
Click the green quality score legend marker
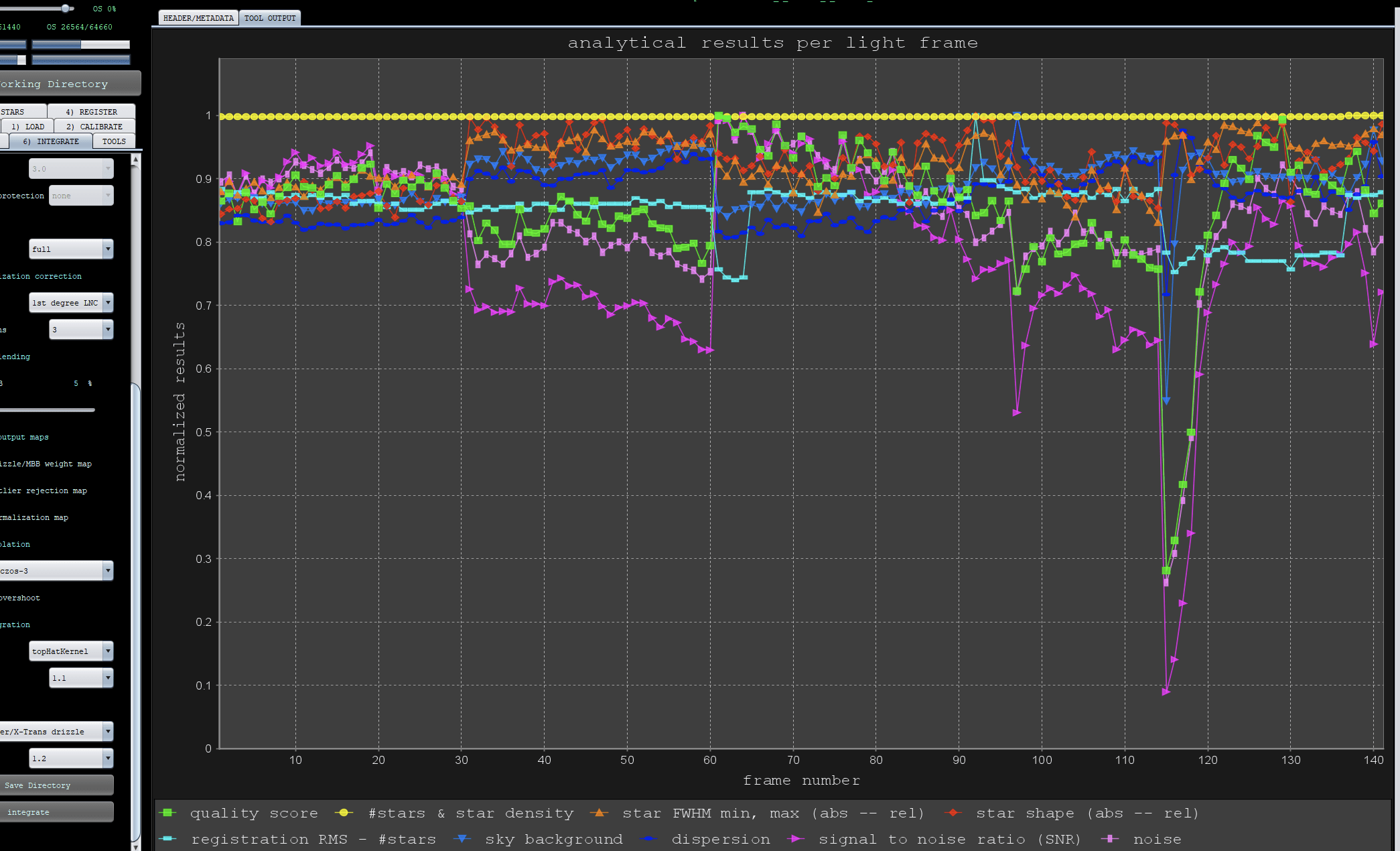coord(168,813)
